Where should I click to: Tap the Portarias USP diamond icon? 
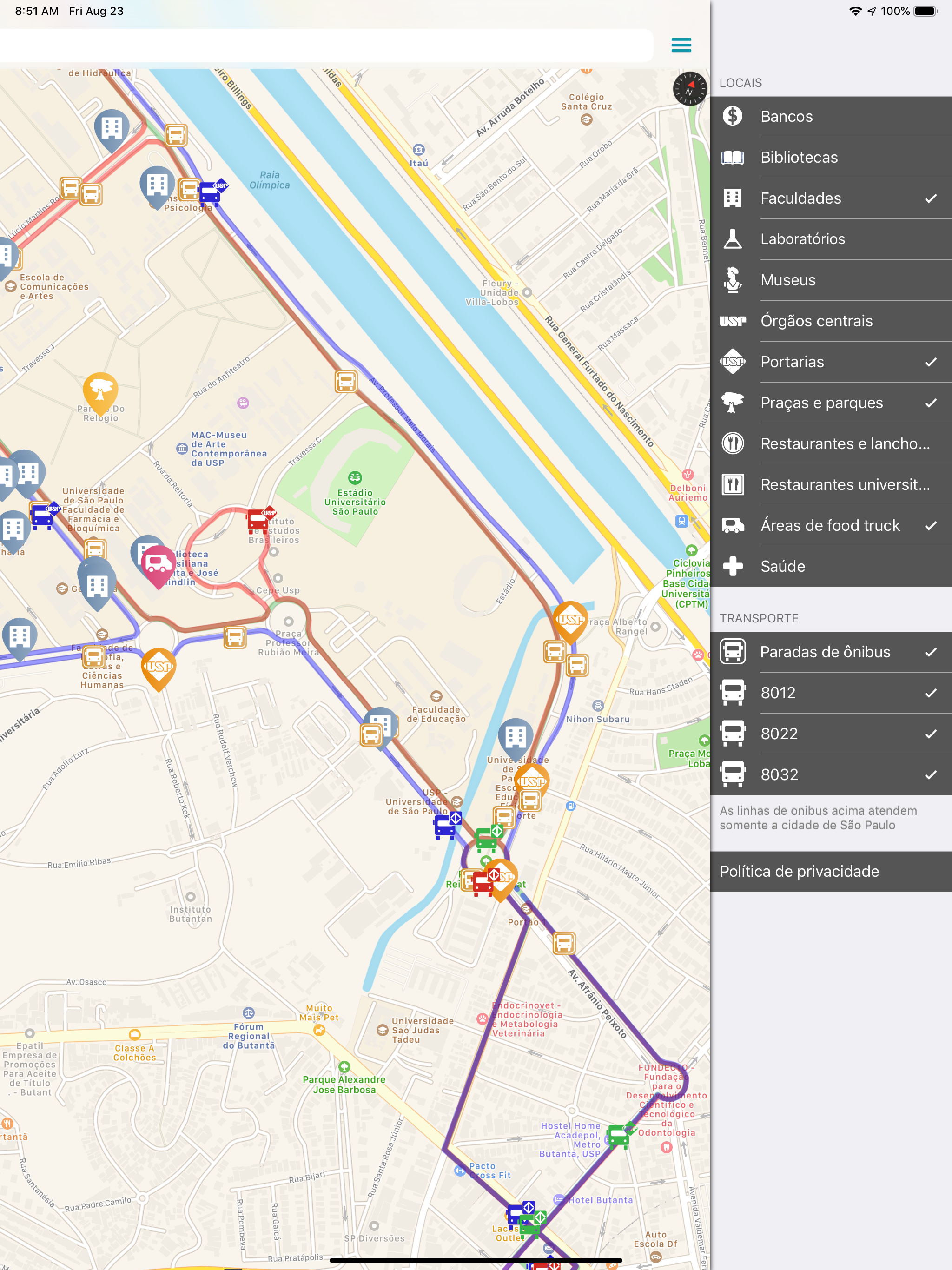click(x=733, y=362)
